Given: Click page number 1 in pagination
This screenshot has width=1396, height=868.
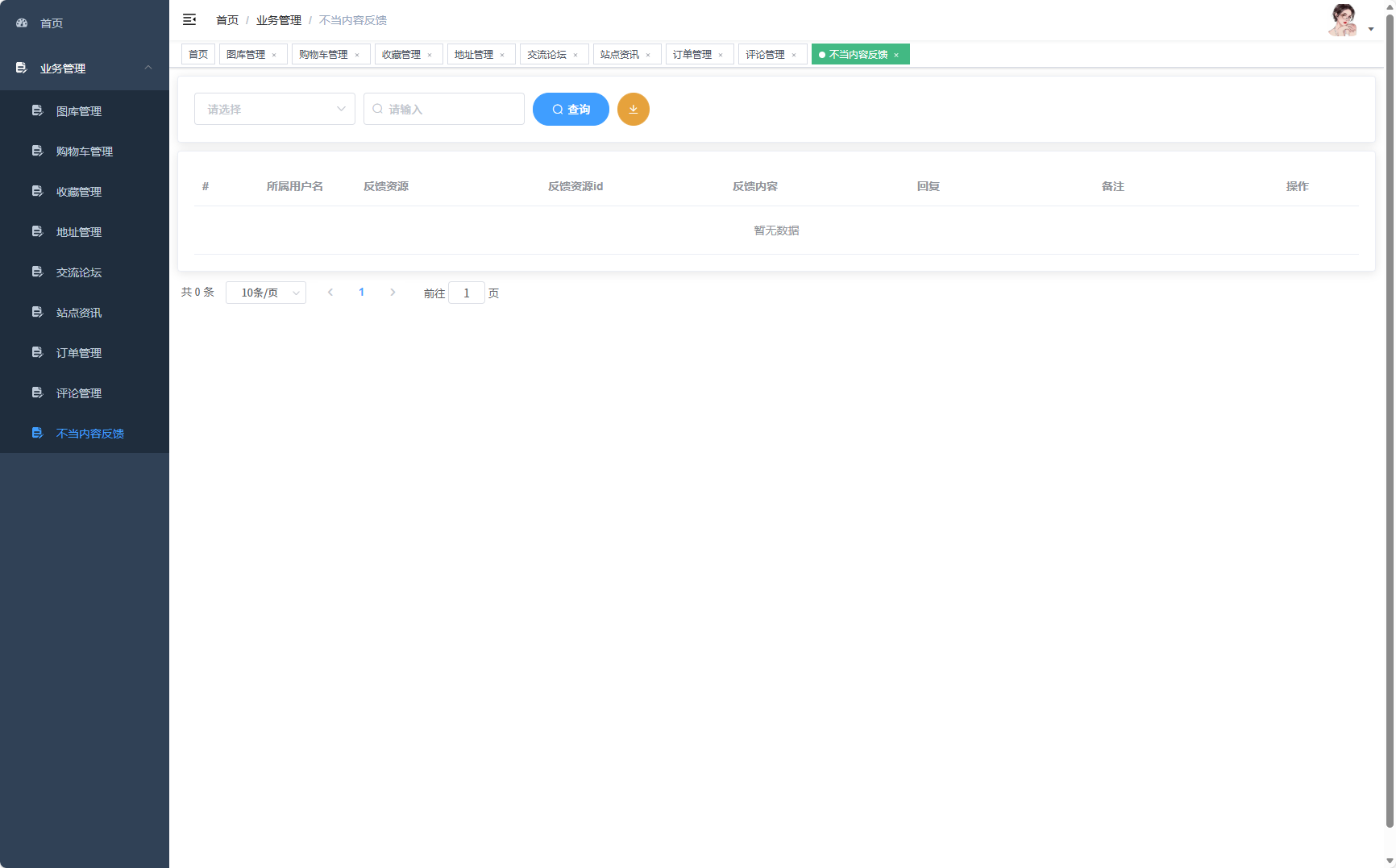Looking at the screenshot, I should point(361,292).
